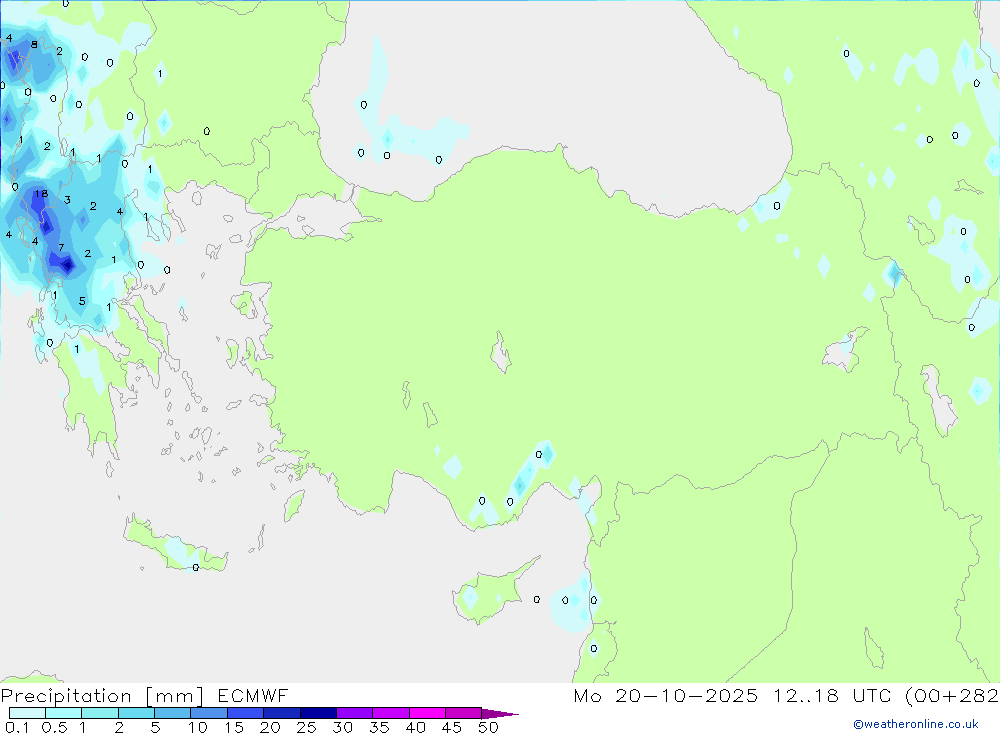Viewport: 1000px width, 733px height.
Task: Click the '3' precipitation value on the map
Action: click(x=67, y=200)
